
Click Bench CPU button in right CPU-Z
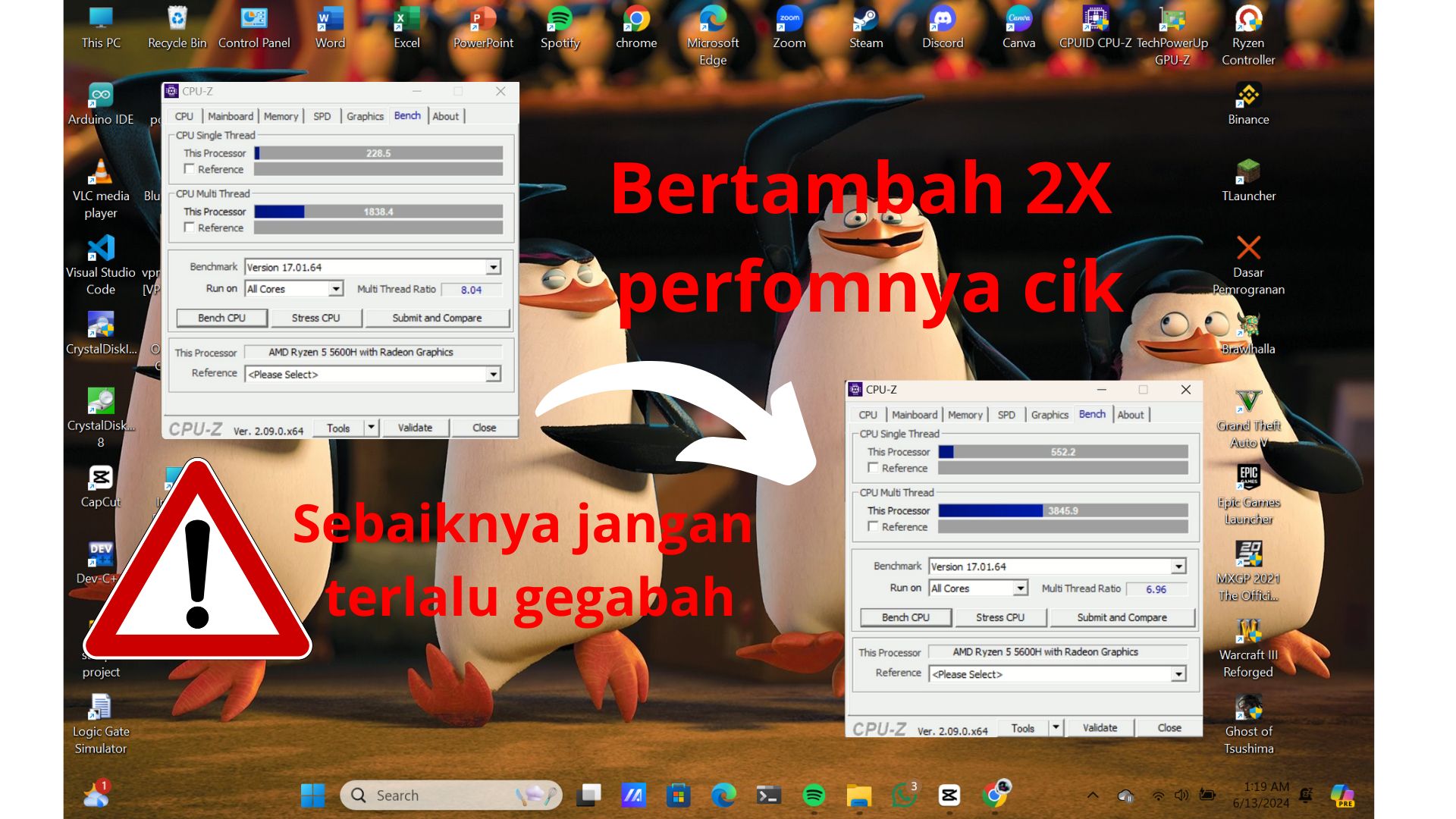pos(905,617)
